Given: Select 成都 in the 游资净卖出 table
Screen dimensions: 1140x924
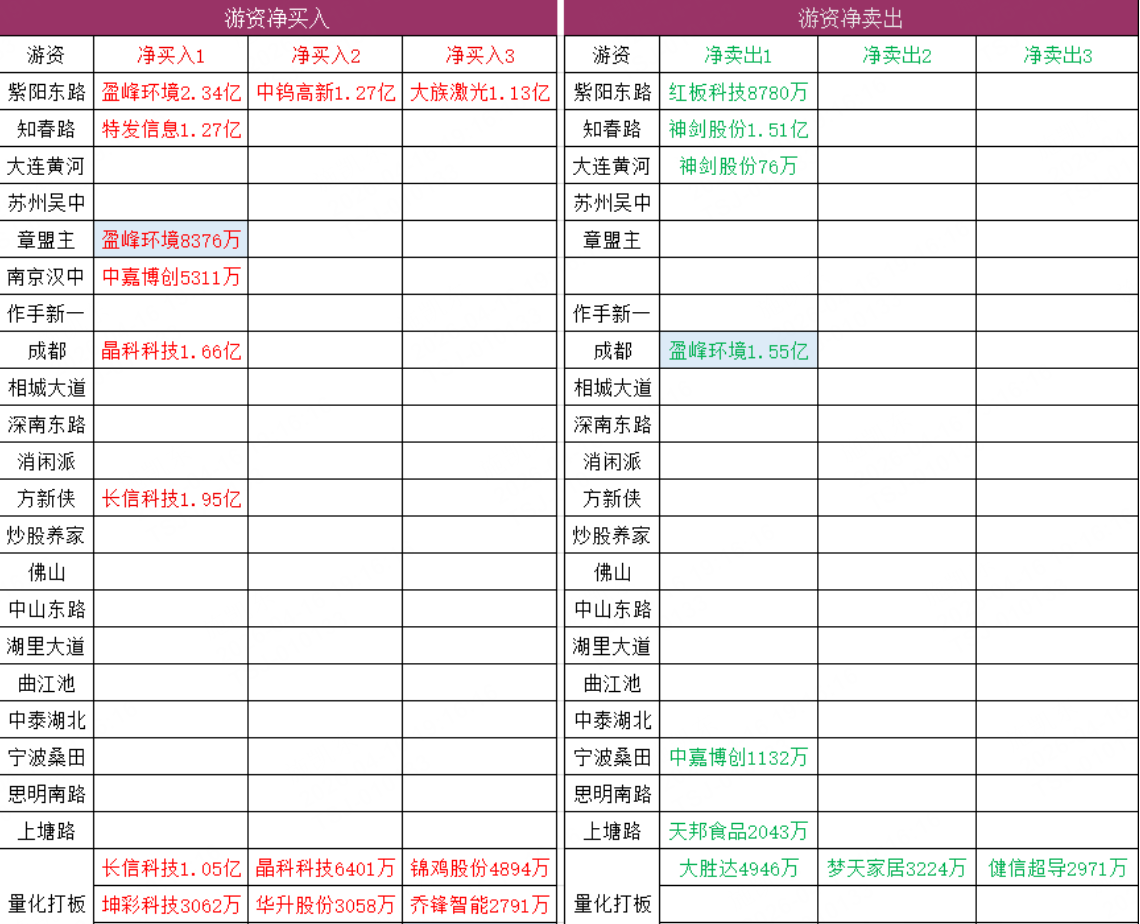Looking at the screenshot, I should (x=612, y=351).
